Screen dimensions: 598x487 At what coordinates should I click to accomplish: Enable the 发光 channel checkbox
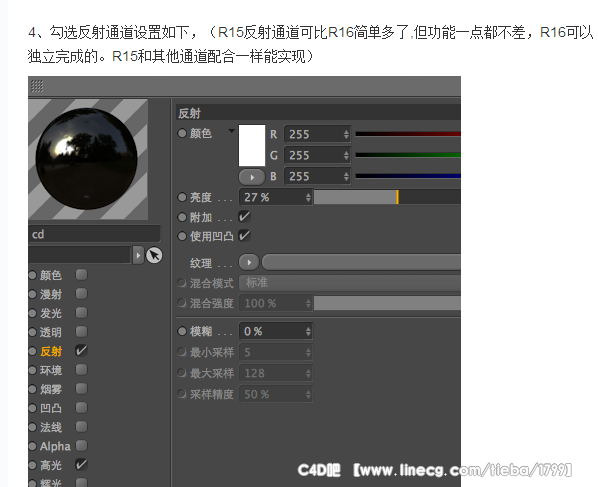pos(81,313)
